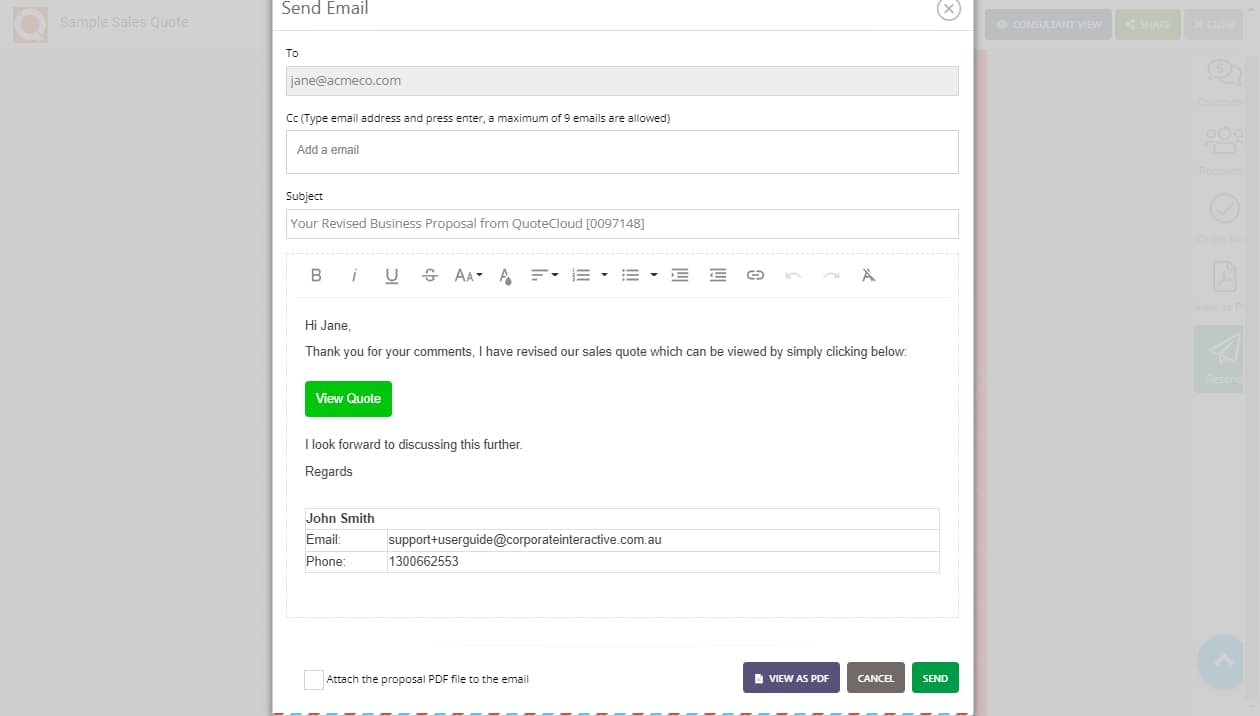Click the Cc field to add an email
Viewport: 1260px width, 716px height.
[622, 152]
